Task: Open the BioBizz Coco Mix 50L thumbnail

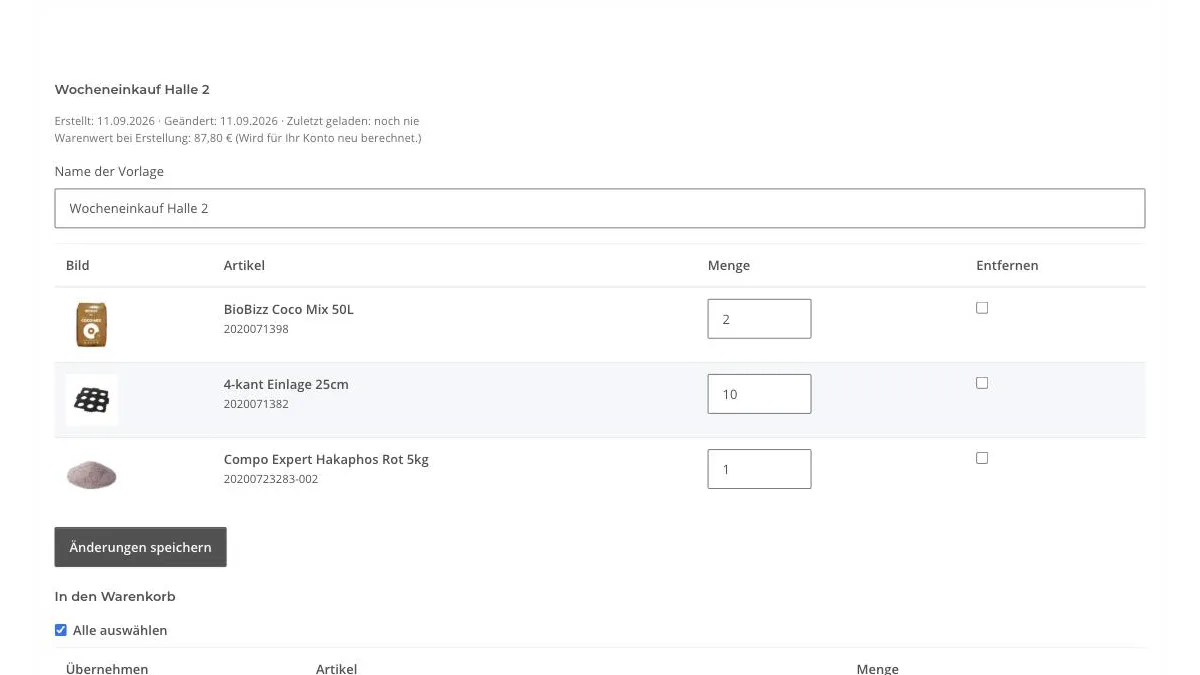Action: tap(92, 325)
